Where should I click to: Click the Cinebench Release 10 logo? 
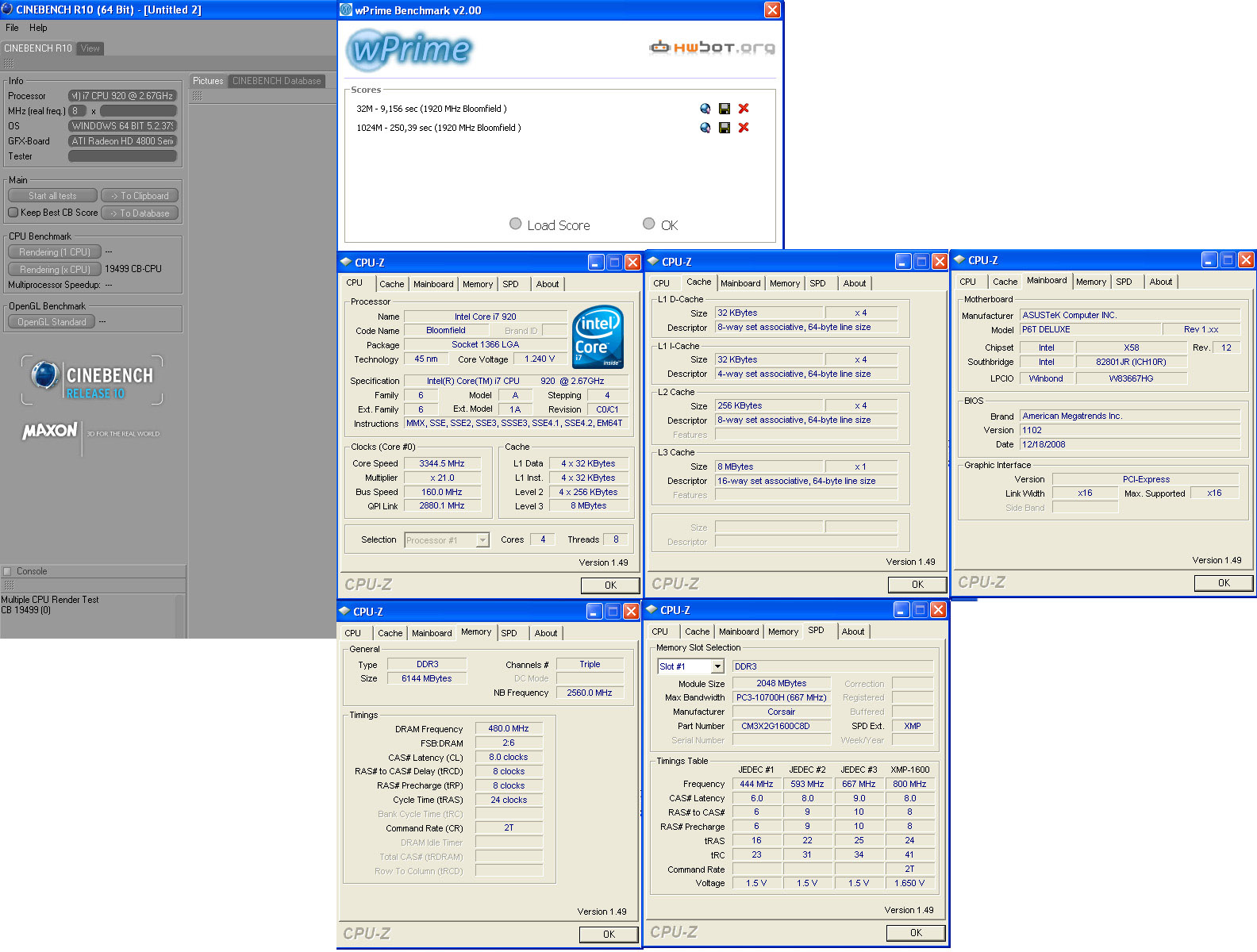[92, 381]
